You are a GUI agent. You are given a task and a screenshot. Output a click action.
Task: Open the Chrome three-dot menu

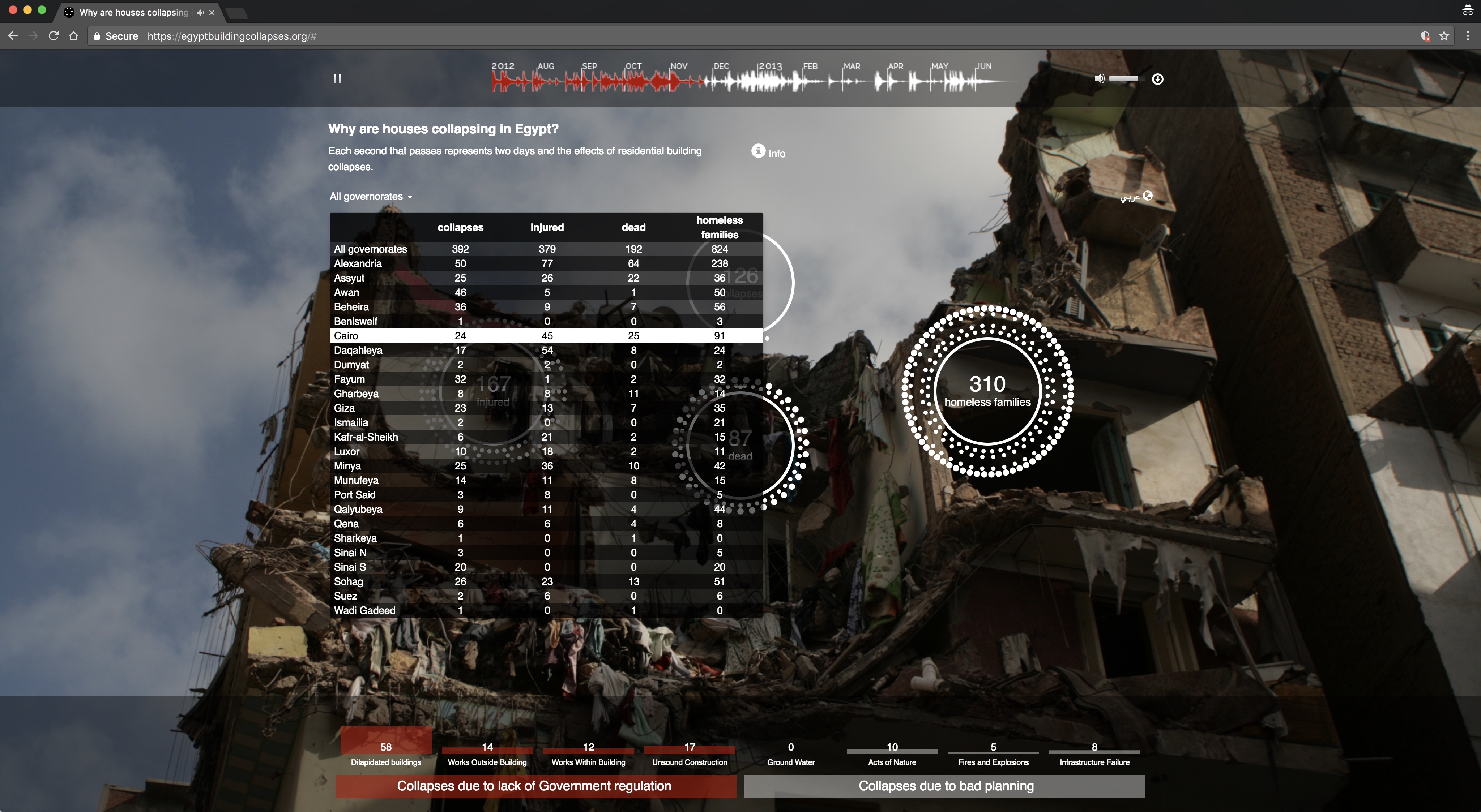1468,36
